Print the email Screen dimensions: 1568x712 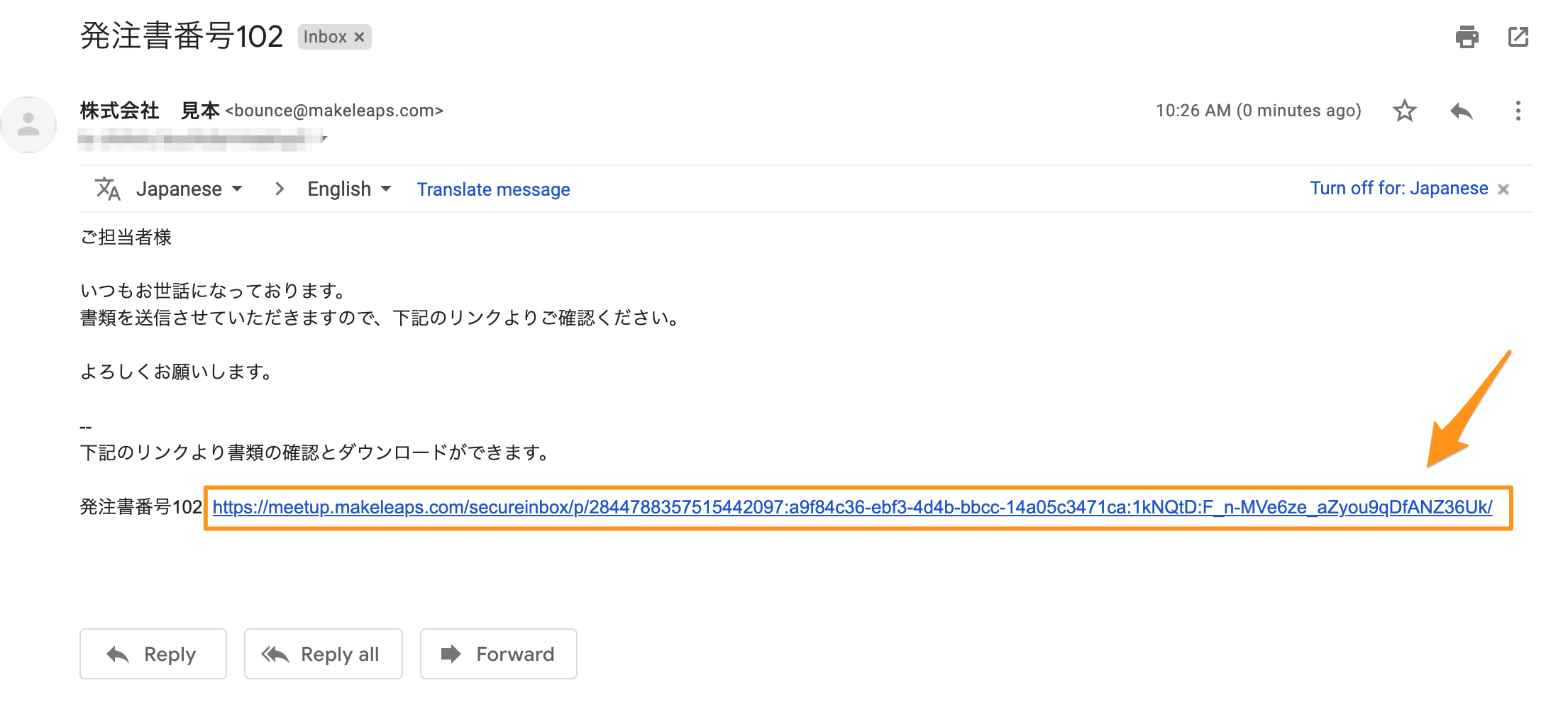(1467, 36)
